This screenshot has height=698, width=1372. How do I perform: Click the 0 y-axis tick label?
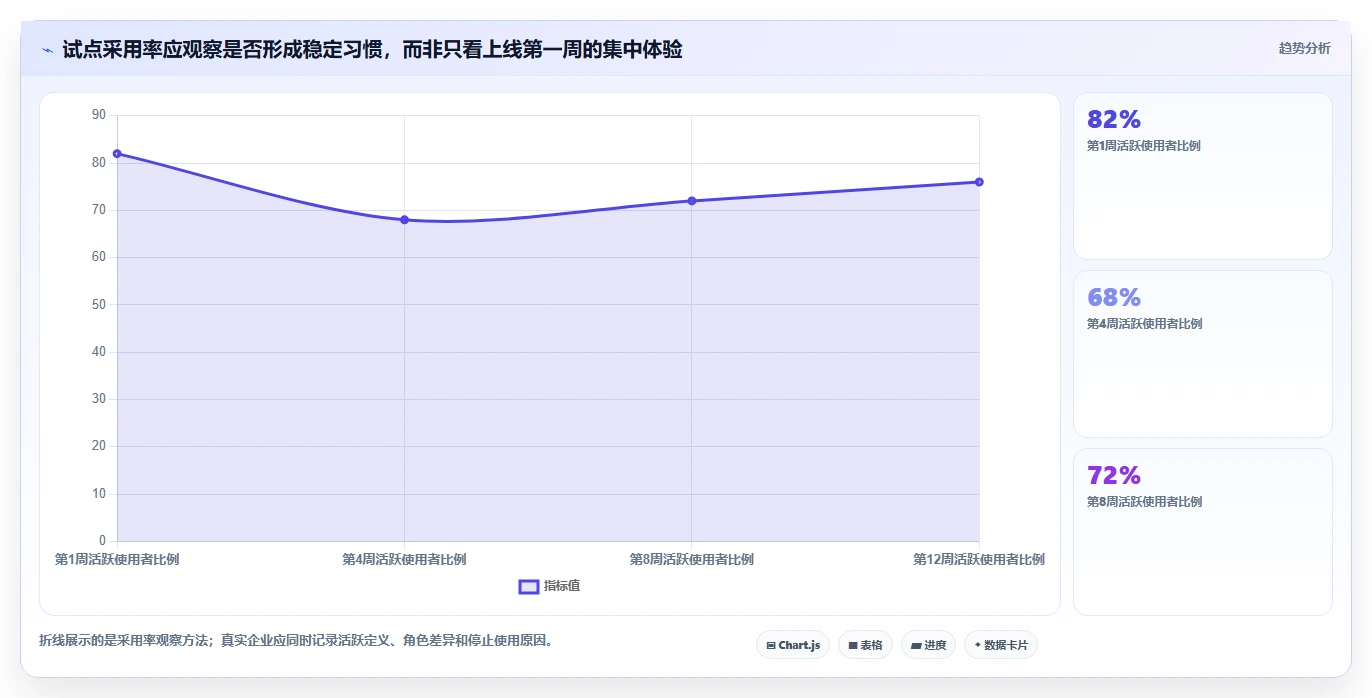(x=102, y=541)
